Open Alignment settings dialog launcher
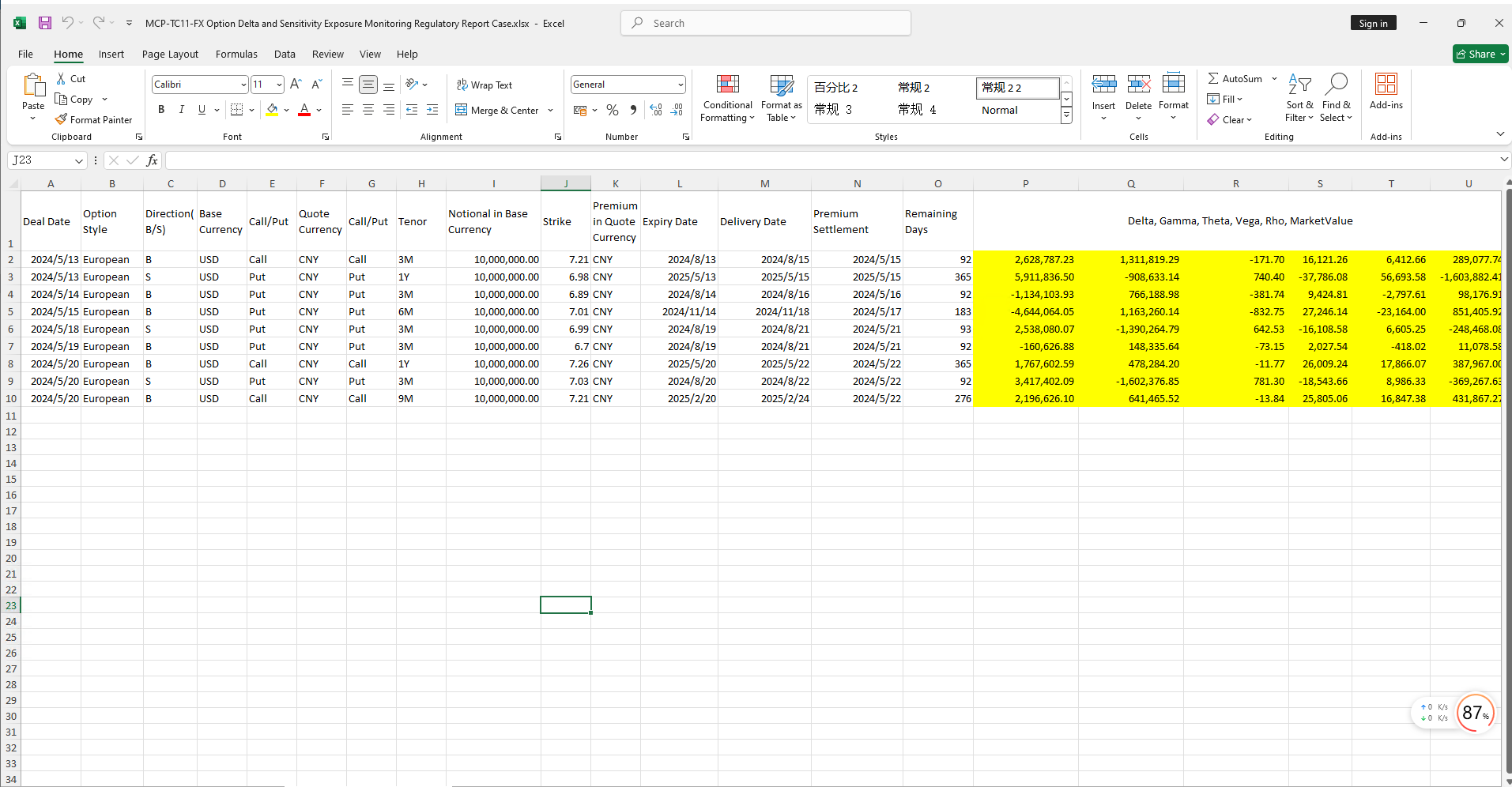Image resolution: width=1512 pixels, height=787 pixels. [x=558, y=137]
